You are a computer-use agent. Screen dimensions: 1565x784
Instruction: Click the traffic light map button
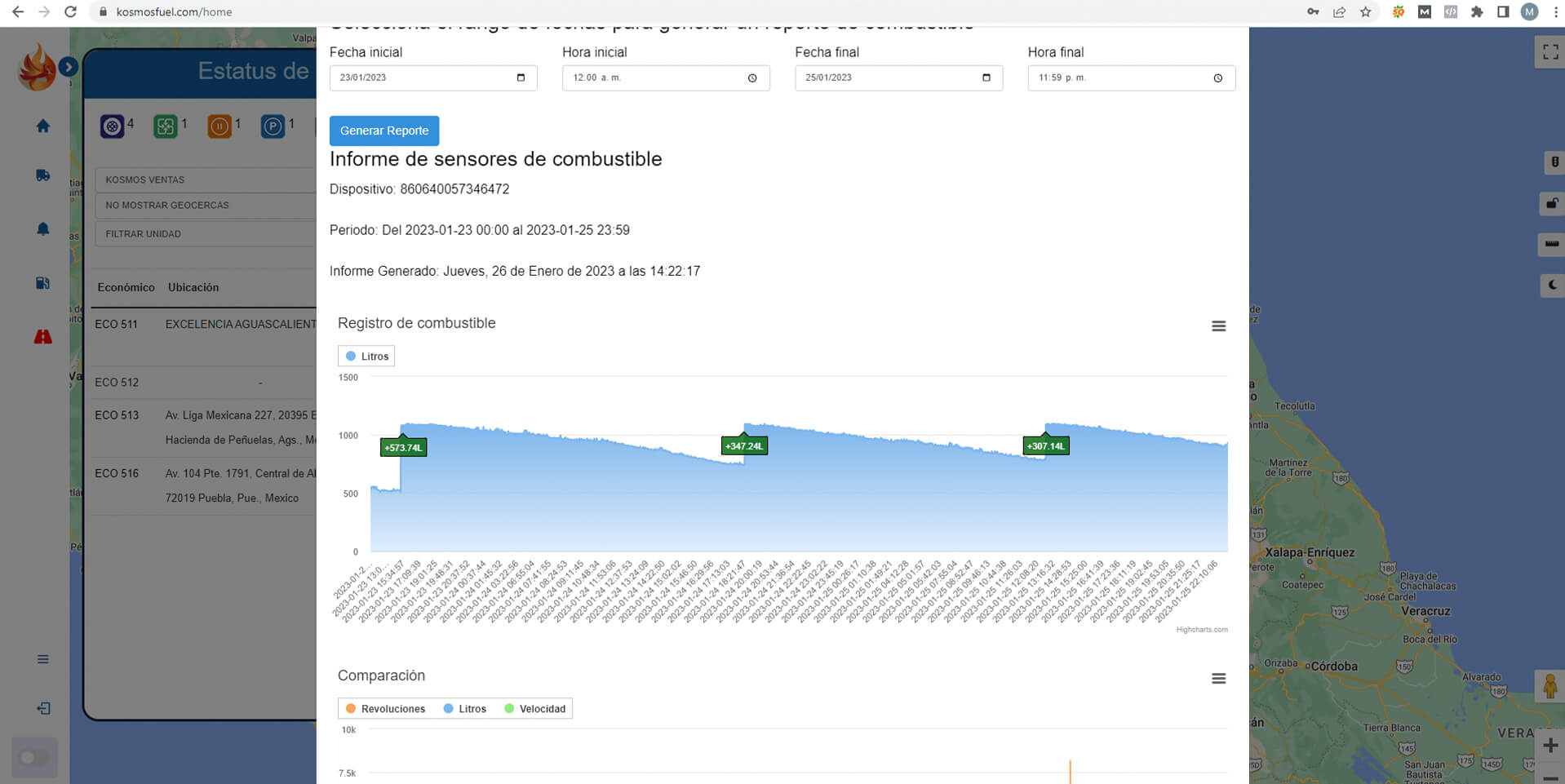tap(1554, 162)
